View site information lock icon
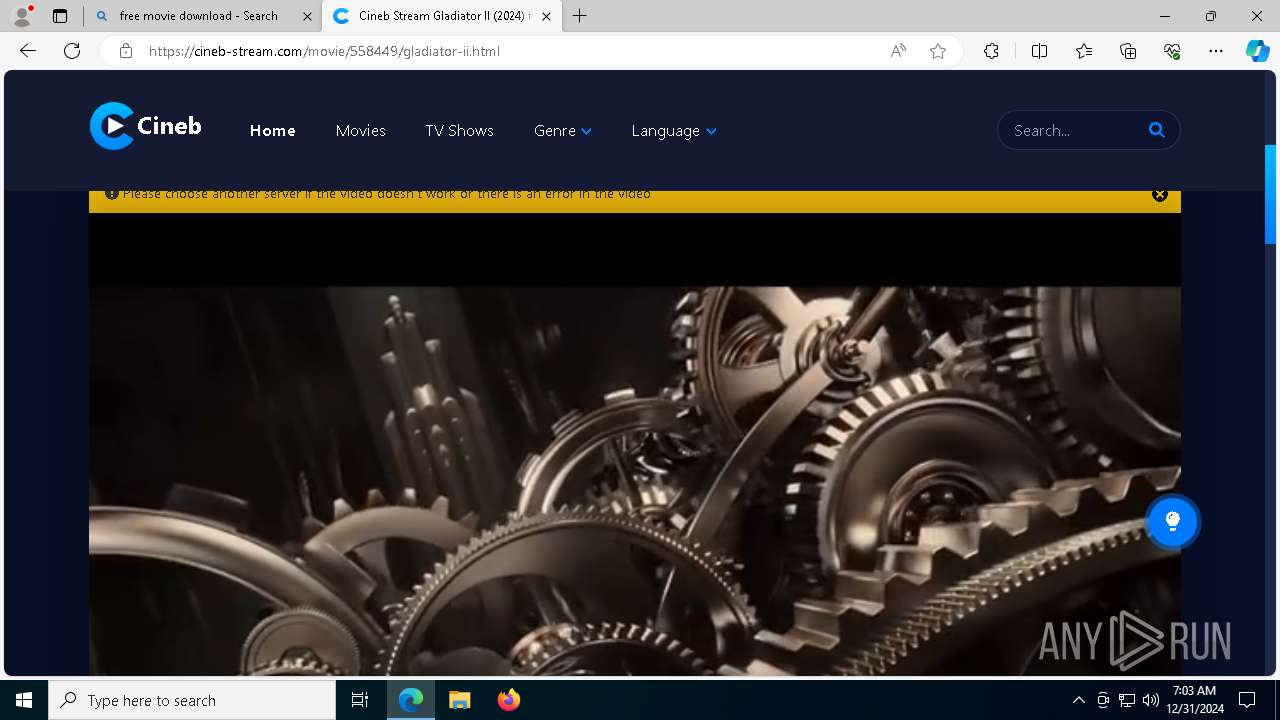The image size is (1280, 720). point(126,51)
